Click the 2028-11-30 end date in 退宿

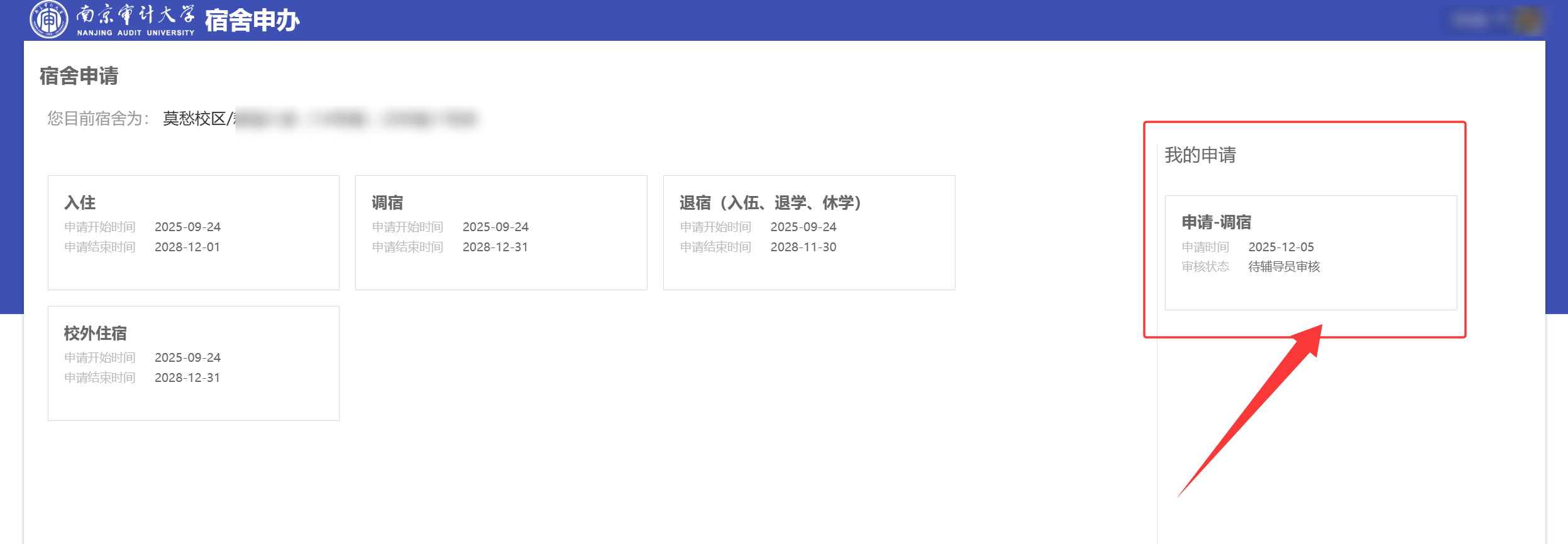click(803, 247)
